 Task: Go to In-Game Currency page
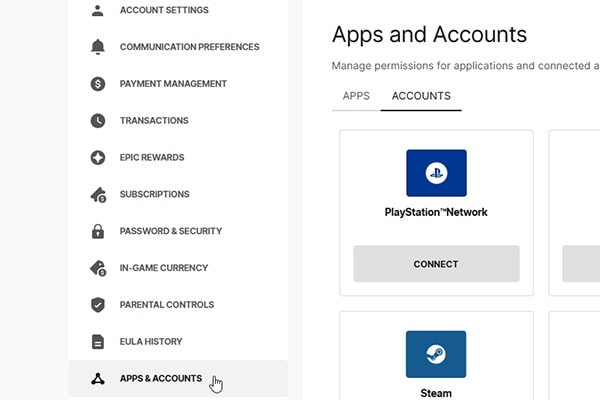pyautogui.click(x=164, y=268)
